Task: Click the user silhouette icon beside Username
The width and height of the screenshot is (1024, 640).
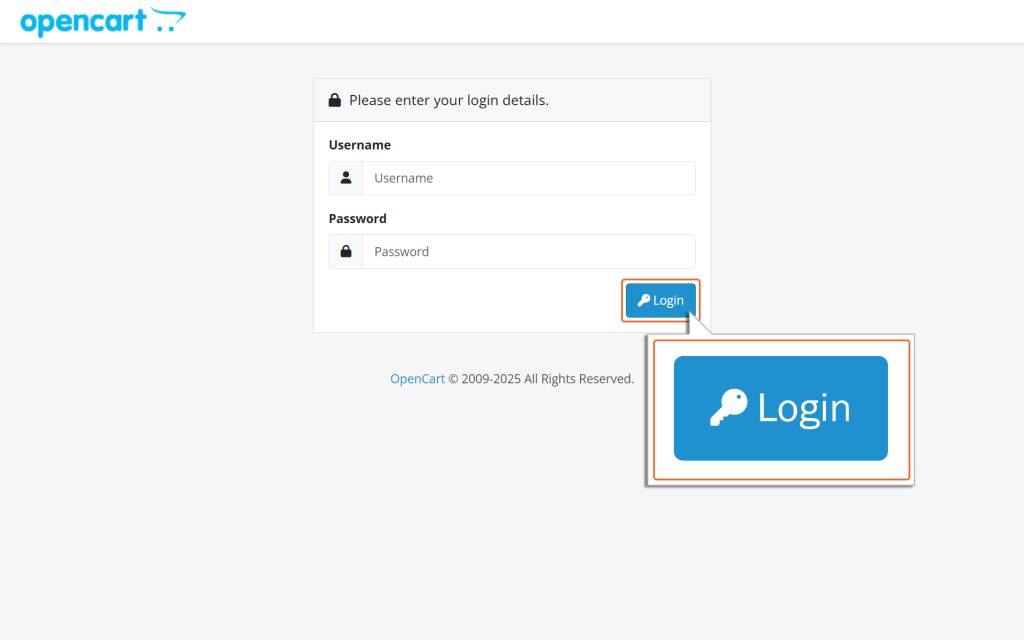Action: (346, 178)
